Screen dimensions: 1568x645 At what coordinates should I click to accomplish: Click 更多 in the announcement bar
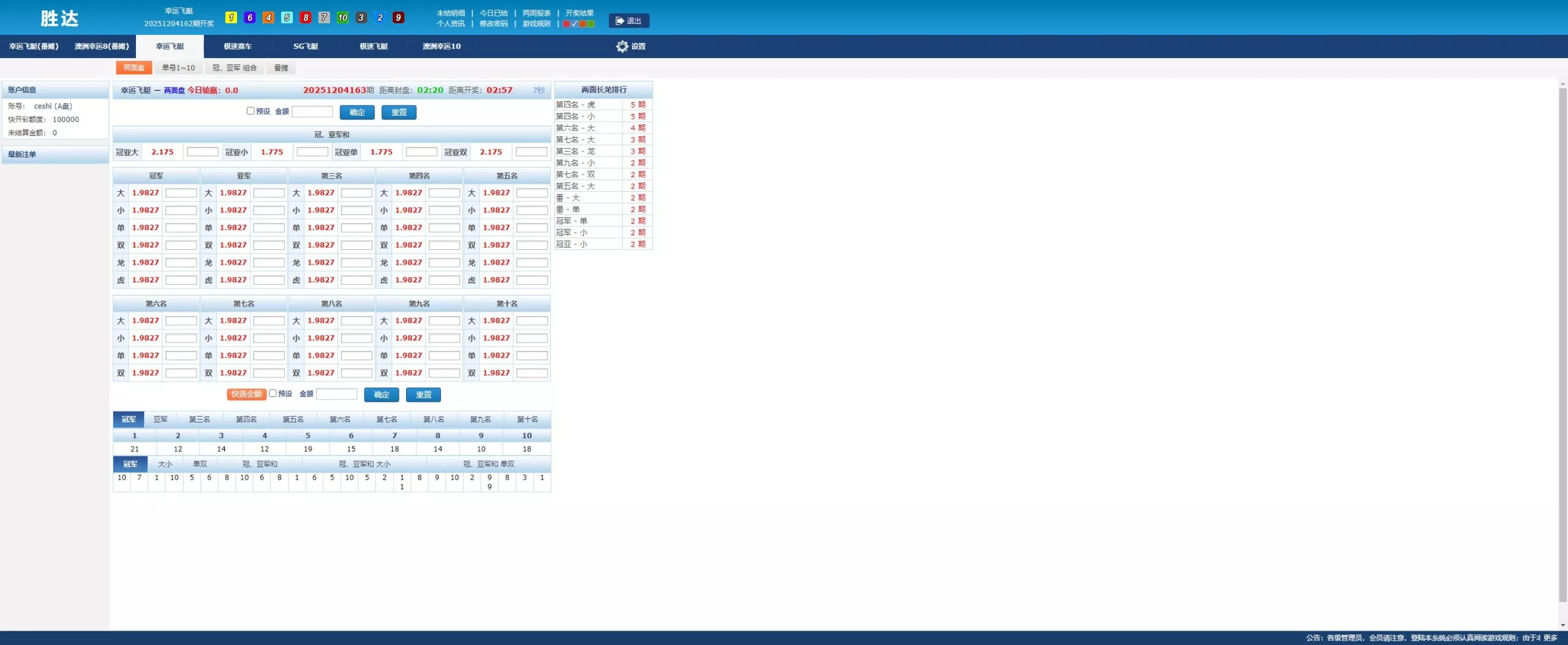(1550, 638)
